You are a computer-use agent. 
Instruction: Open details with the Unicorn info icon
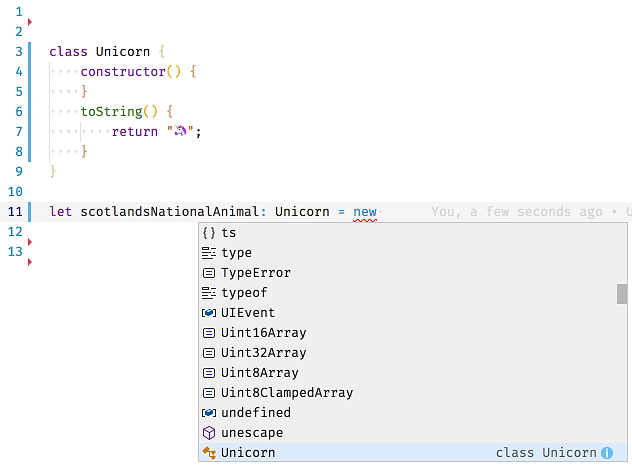(607, 453)
